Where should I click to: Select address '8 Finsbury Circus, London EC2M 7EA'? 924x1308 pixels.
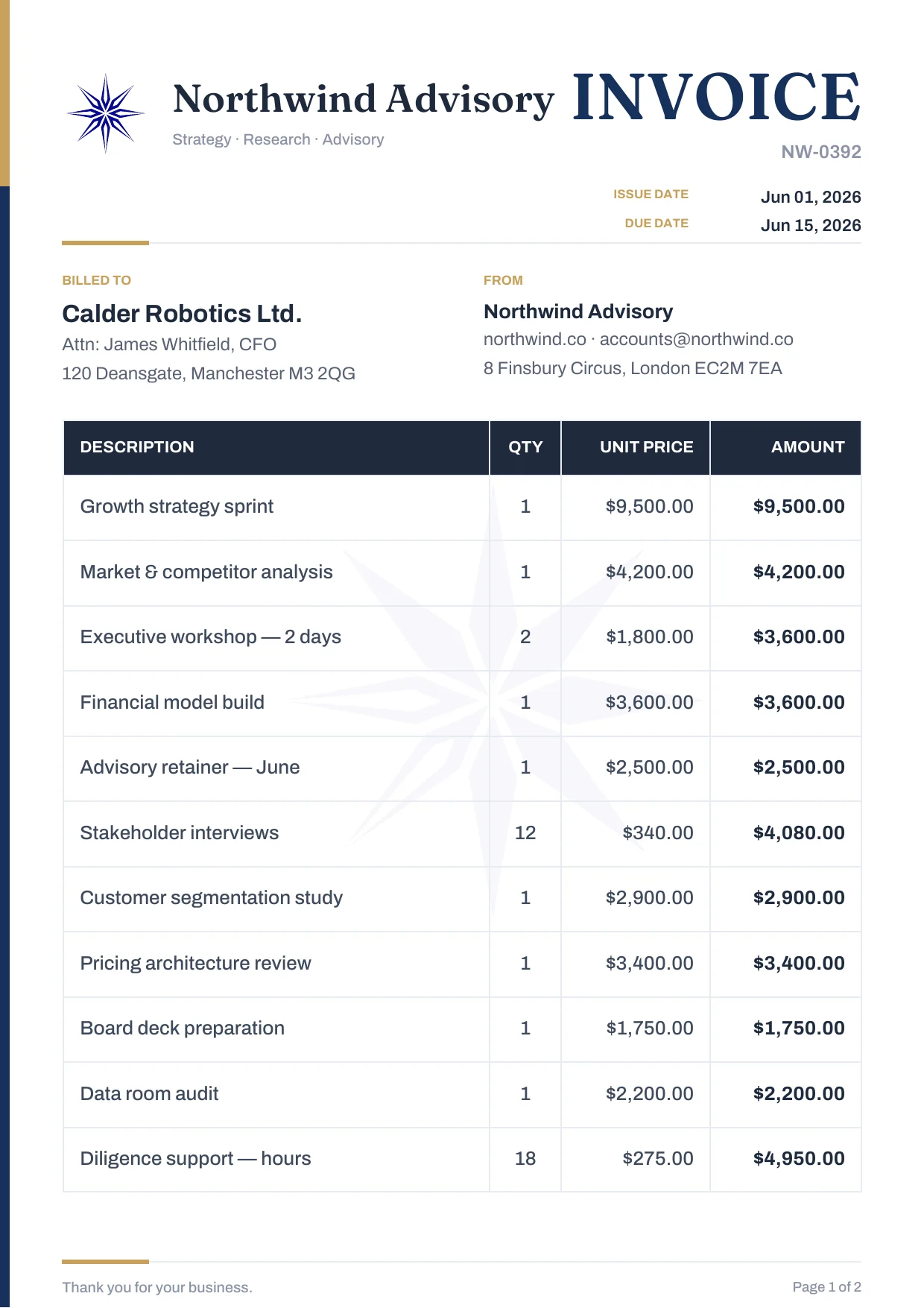[633, 368]
